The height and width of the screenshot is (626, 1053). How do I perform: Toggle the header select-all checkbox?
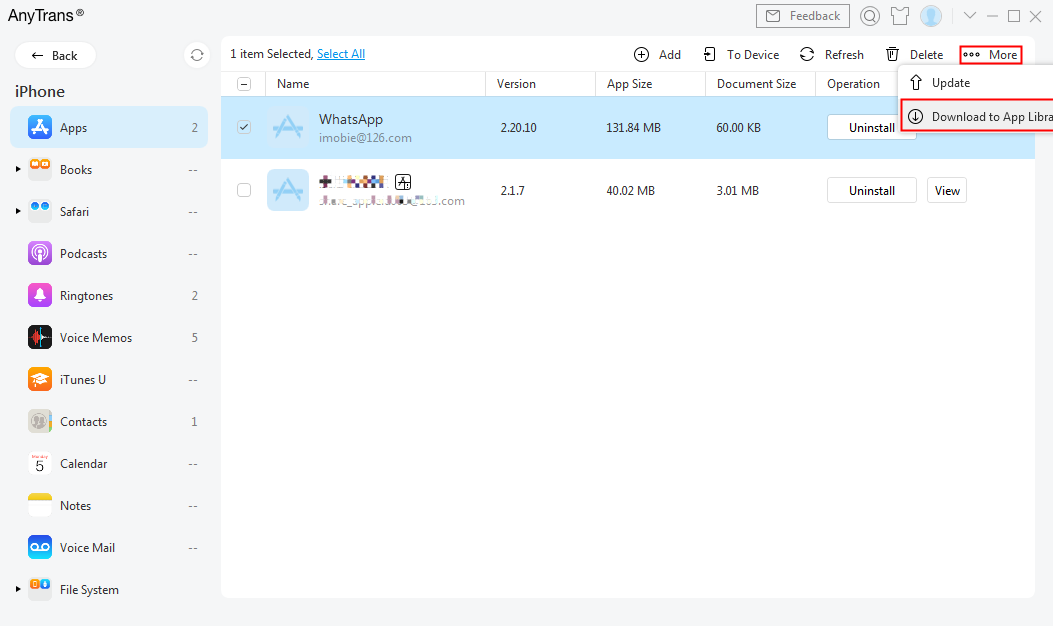(x=244, y=84)
